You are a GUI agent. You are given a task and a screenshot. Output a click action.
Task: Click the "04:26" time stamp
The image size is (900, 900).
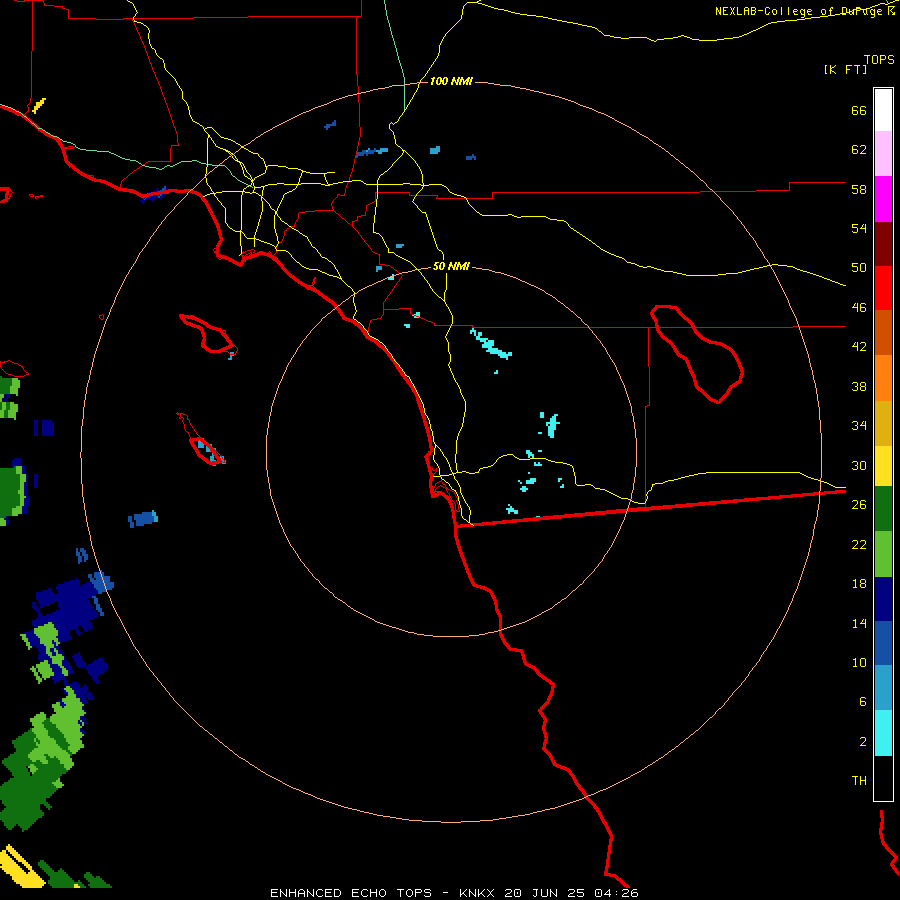tap(616, 893)
